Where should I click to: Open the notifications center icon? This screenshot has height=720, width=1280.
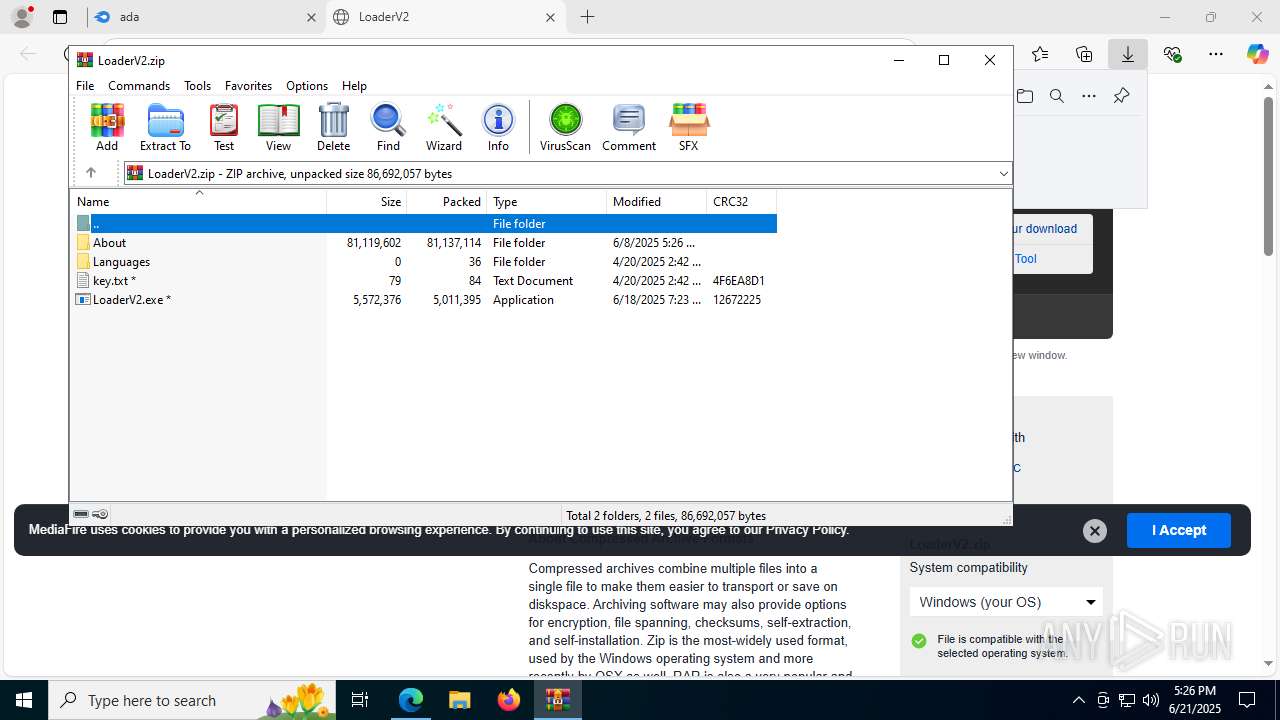[1247, 700]
